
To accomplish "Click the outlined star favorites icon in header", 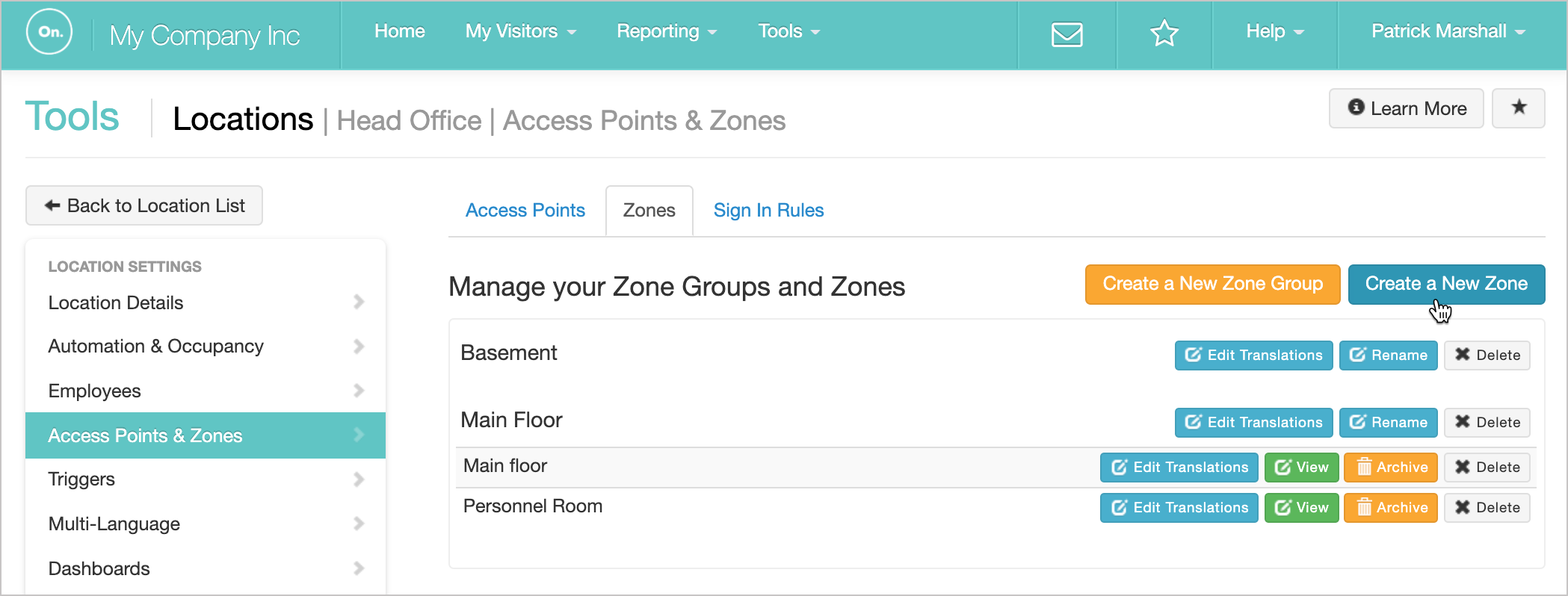I will pyautogui.click(x=1164, y=34).
